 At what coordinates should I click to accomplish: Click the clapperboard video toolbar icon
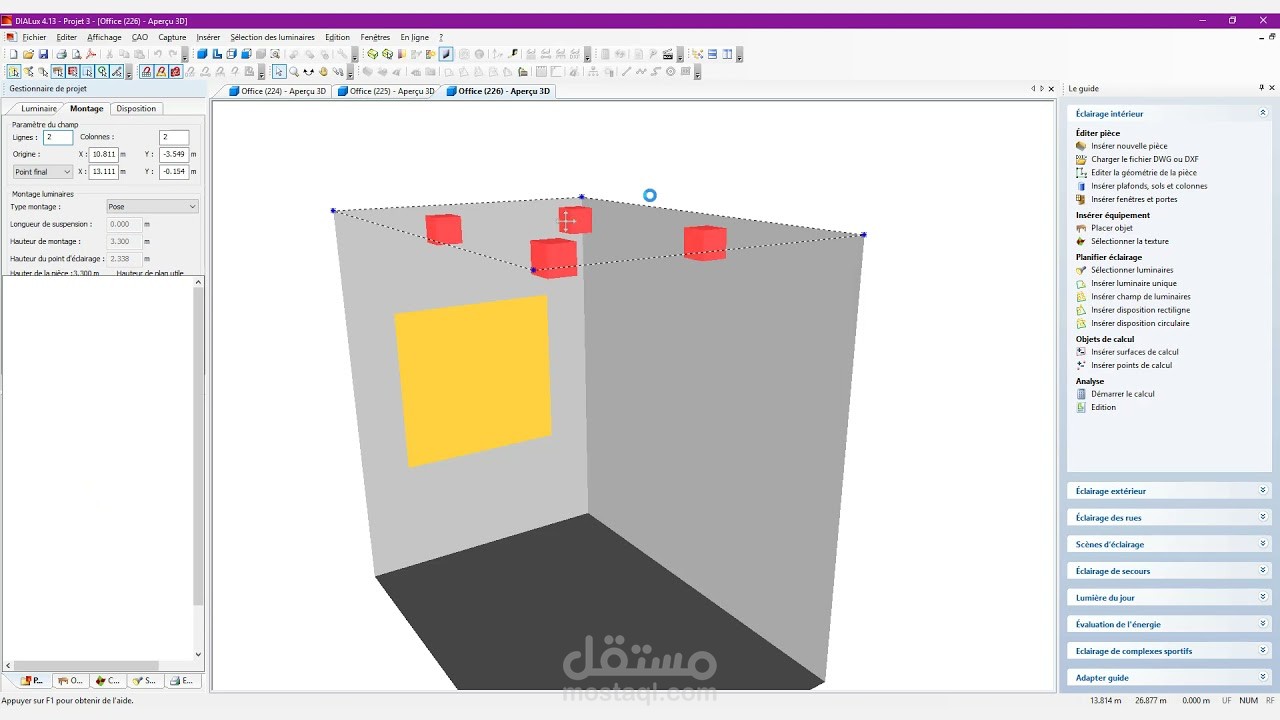[x=668, y=54]
